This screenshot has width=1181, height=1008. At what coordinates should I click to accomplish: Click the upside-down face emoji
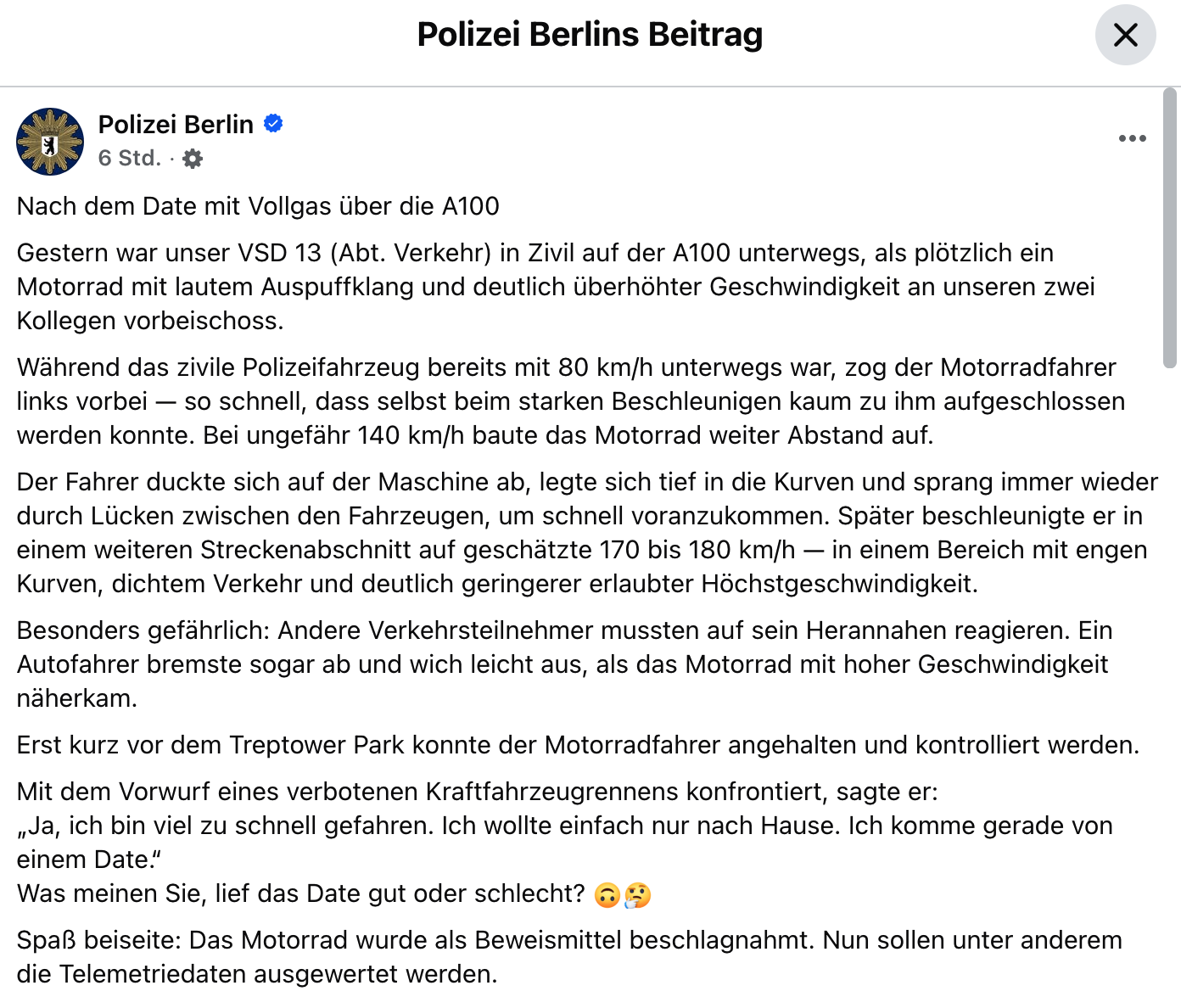(607, 895)
